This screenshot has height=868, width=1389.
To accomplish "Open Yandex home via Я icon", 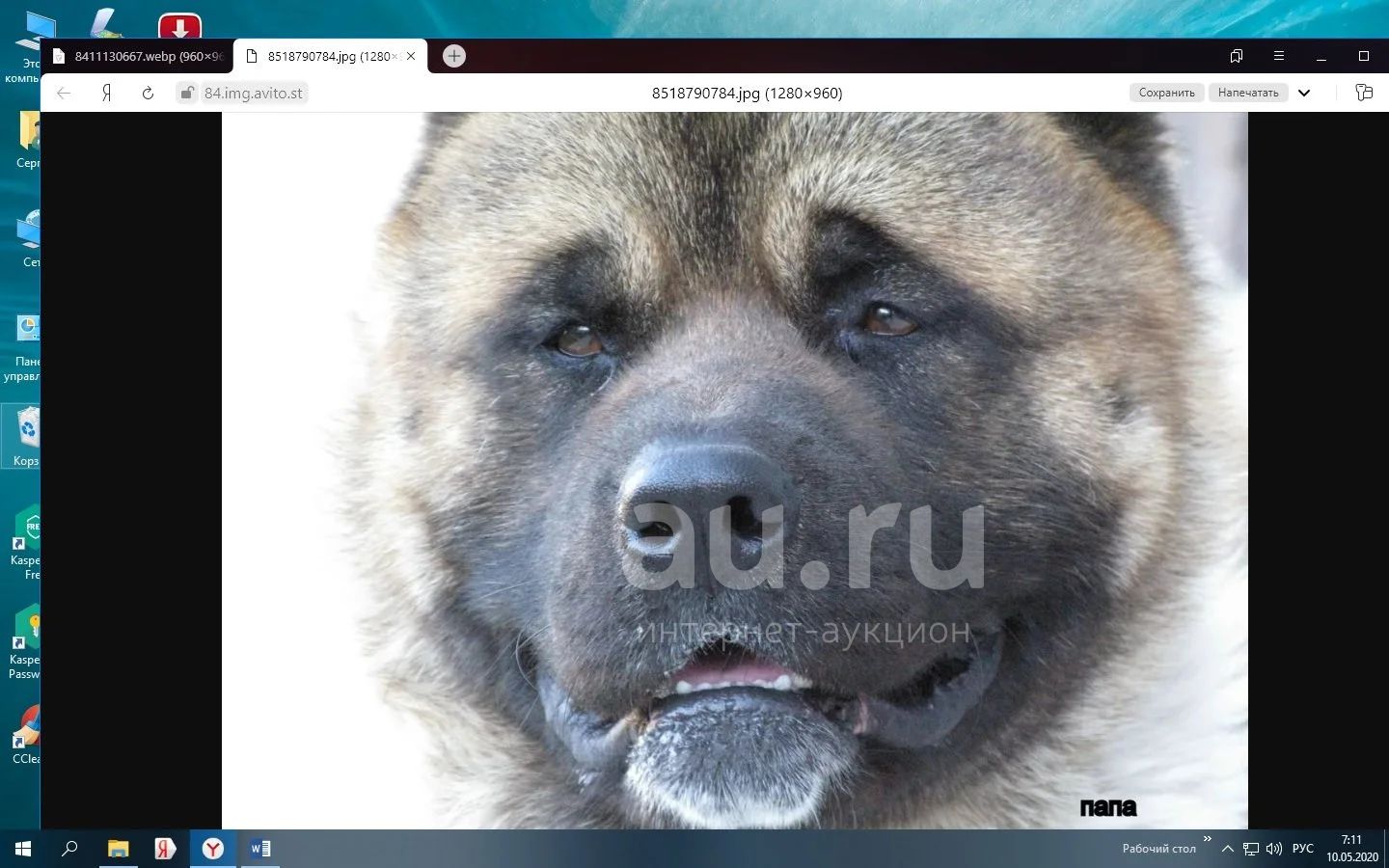I will (x=107, y=93).
